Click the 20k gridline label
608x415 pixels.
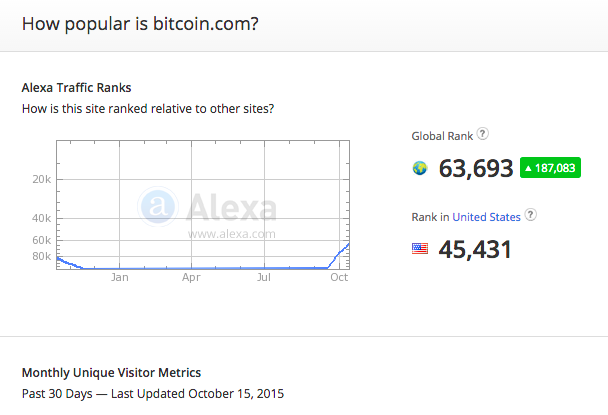(41, 179)
